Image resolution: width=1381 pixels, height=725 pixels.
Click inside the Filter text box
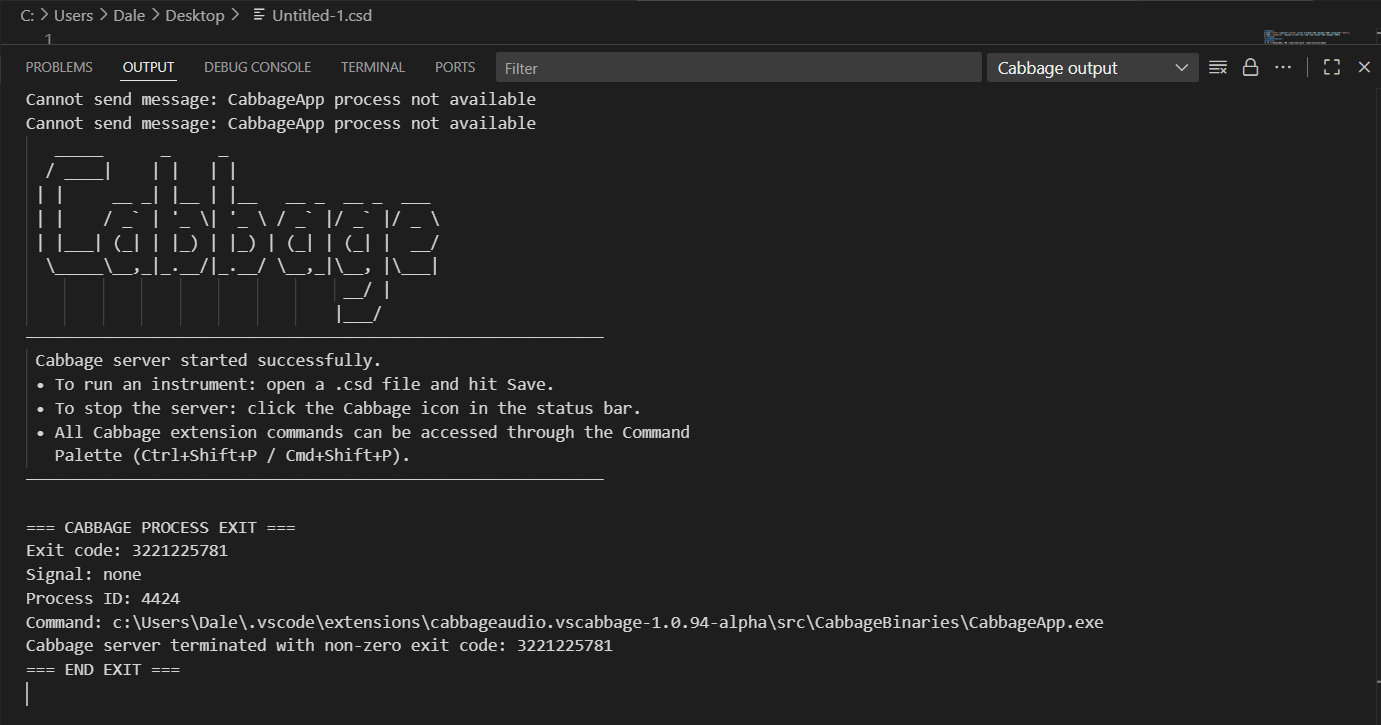[x=738, y=68]
